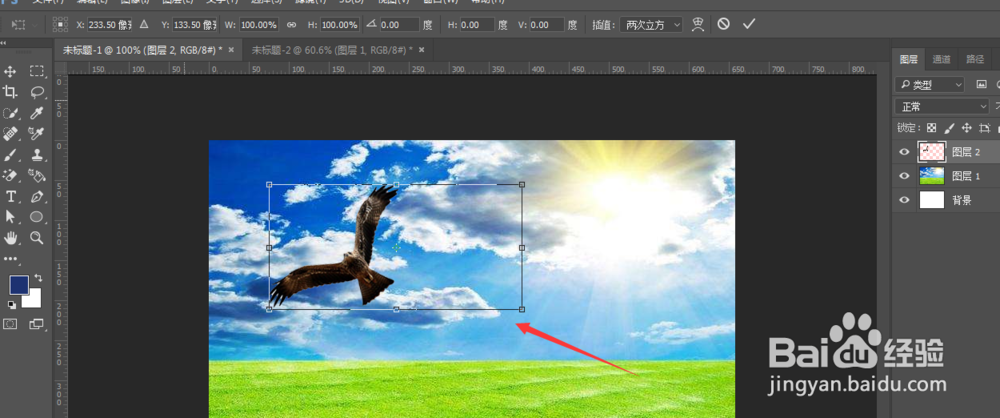This screenshot has width=1000, height=418.
Task: Switch to the 图层 panel tab
Action: click(x=908, y=59)
